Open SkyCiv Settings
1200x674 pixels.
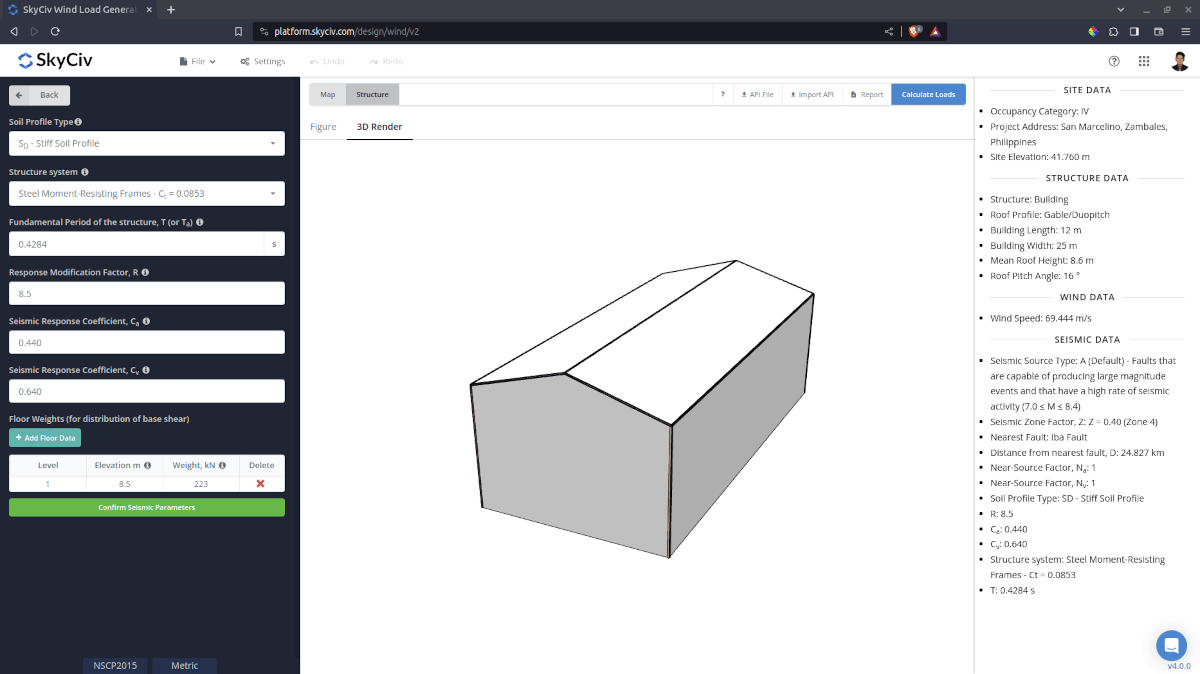point(262,60)
